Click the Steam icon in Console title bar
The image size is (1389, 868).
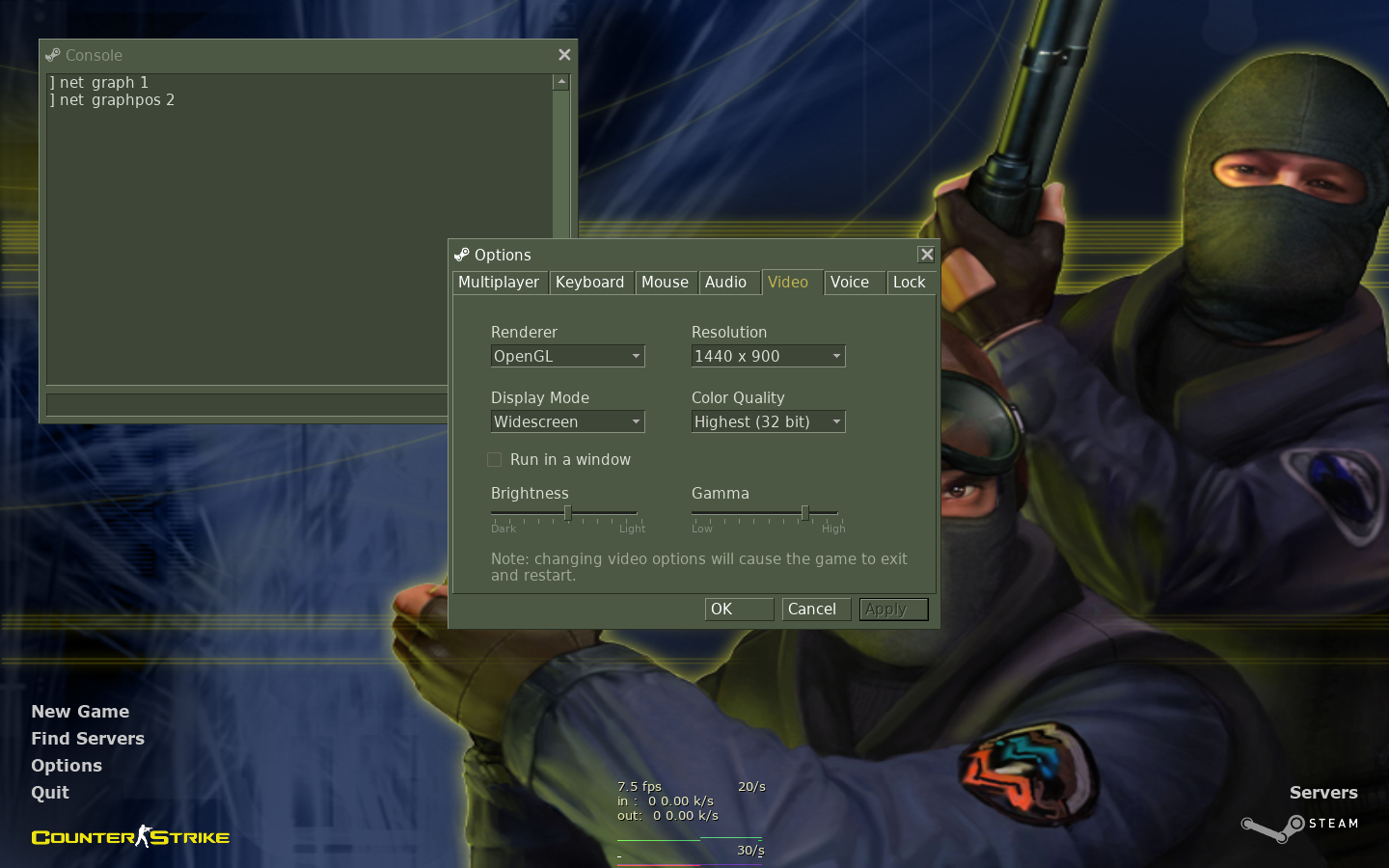pyautogui.click(x=53, y=55)
